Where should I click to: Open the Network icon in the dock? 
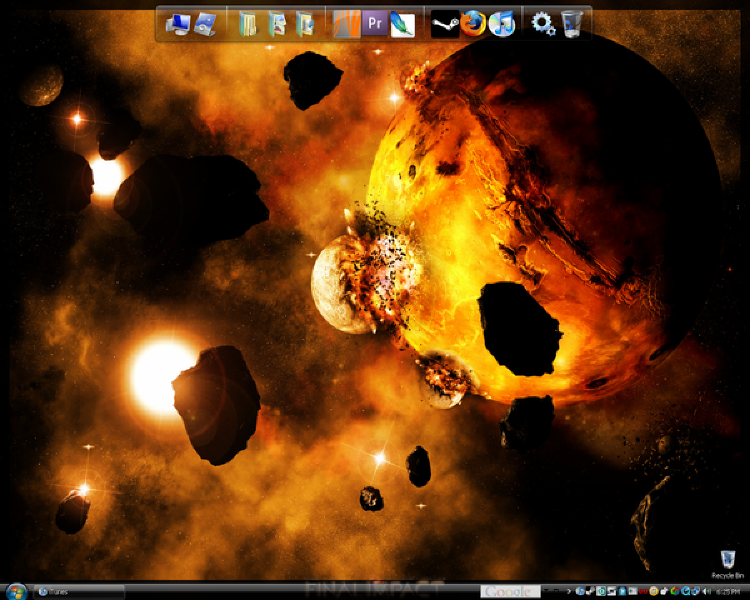[207, 23]
